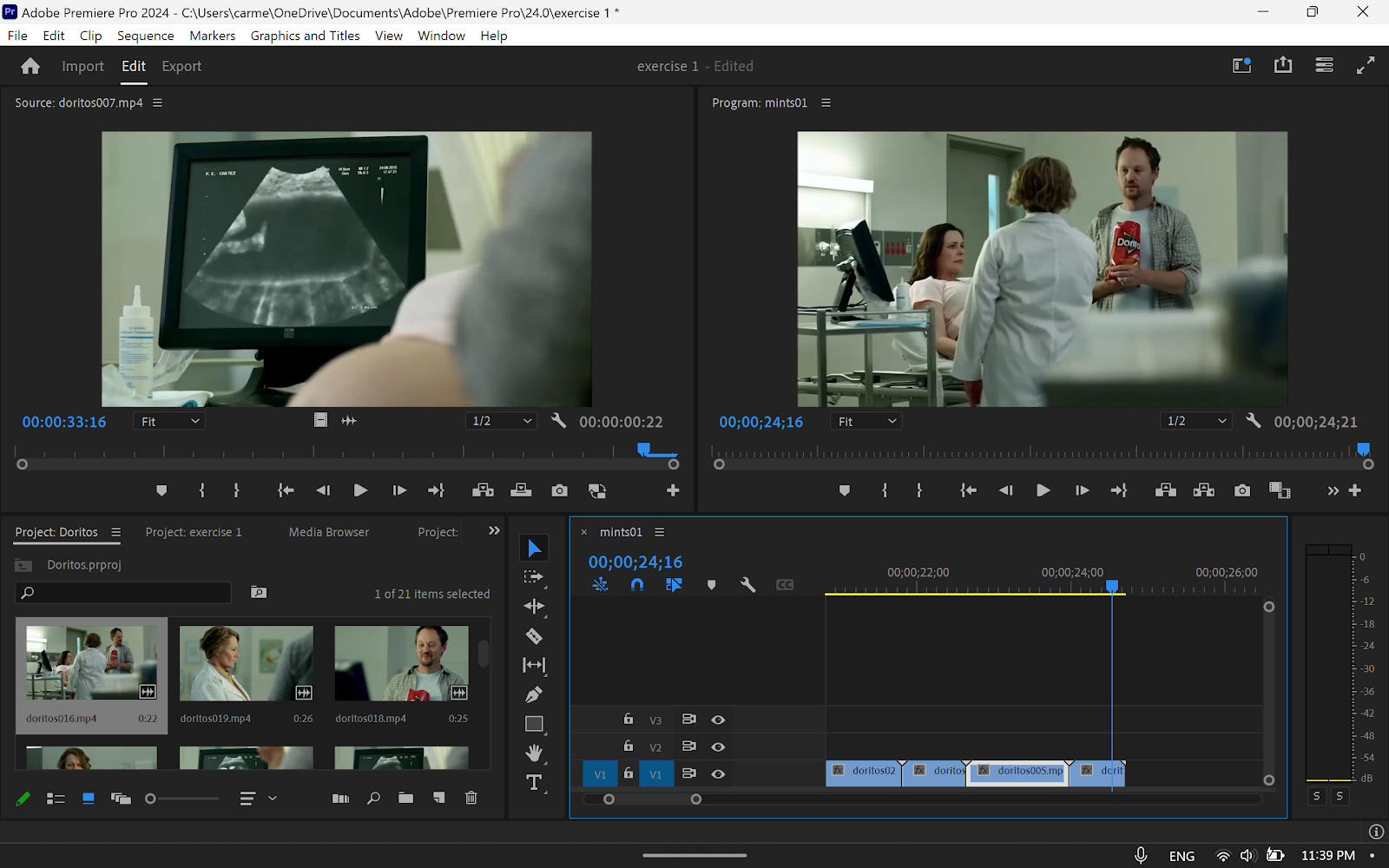
Task: Open Project: Doritos panel menu
Action: 115,532
